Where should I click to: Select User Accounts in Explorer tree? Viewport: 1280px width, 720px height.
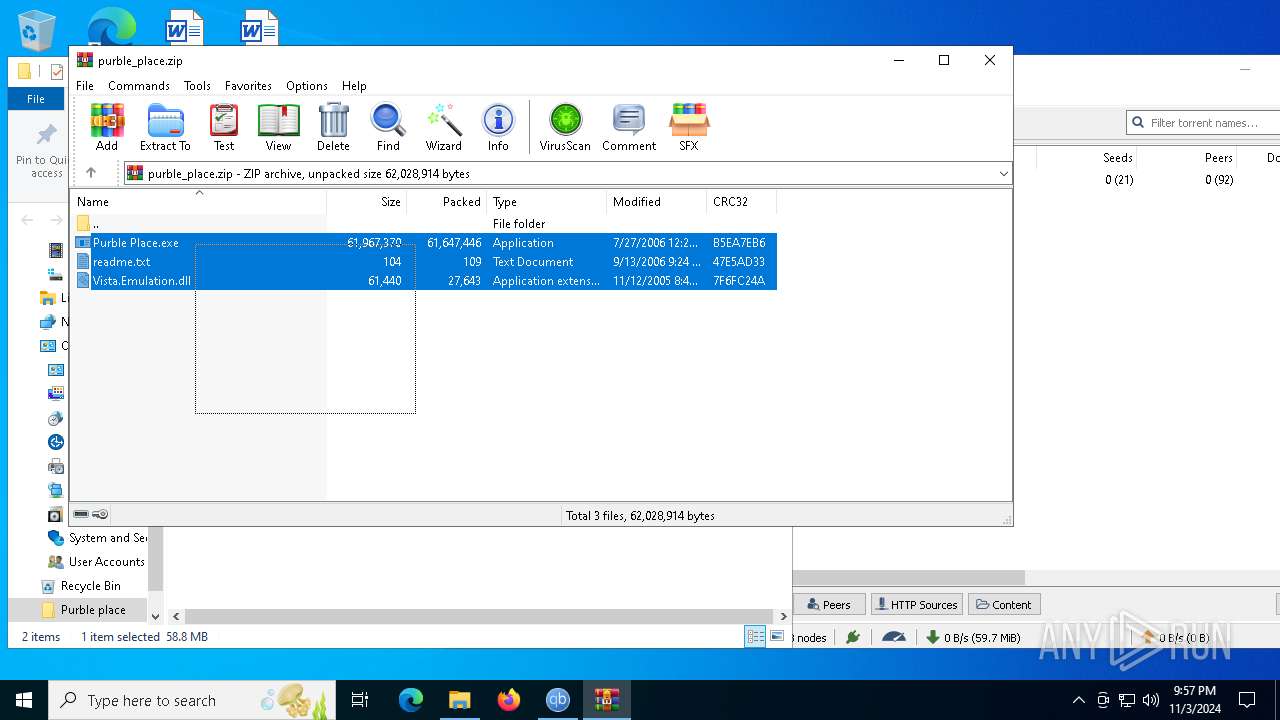coord(106,562)
